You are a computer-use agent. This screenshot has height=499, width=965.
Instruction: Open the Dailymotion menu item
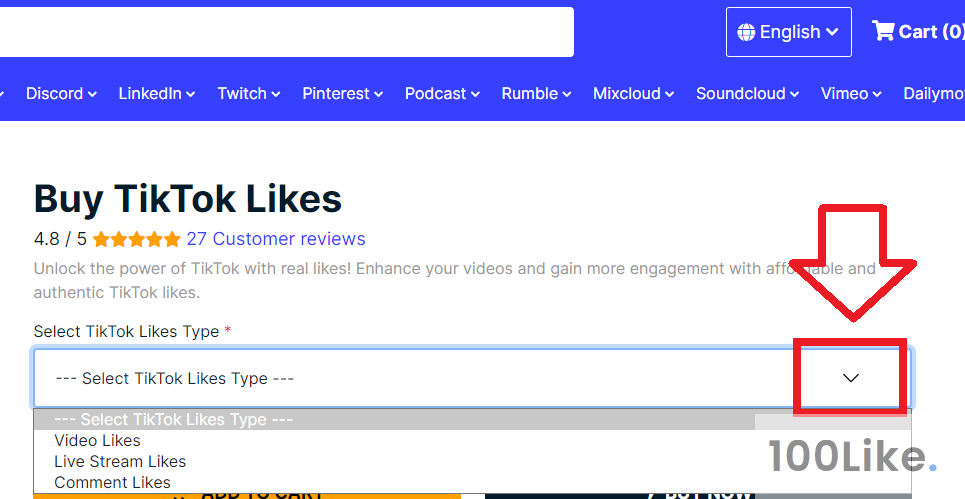point(934,94)
